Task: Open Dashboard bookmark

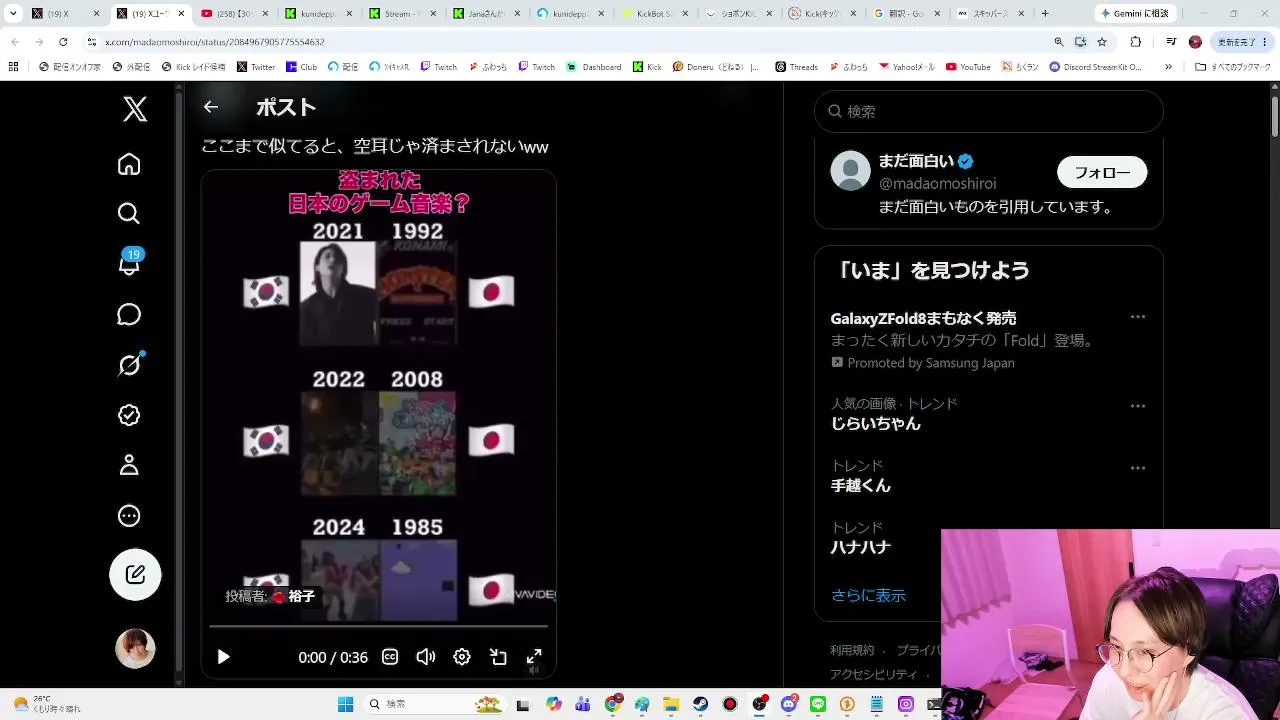Action: click(594, 67)
